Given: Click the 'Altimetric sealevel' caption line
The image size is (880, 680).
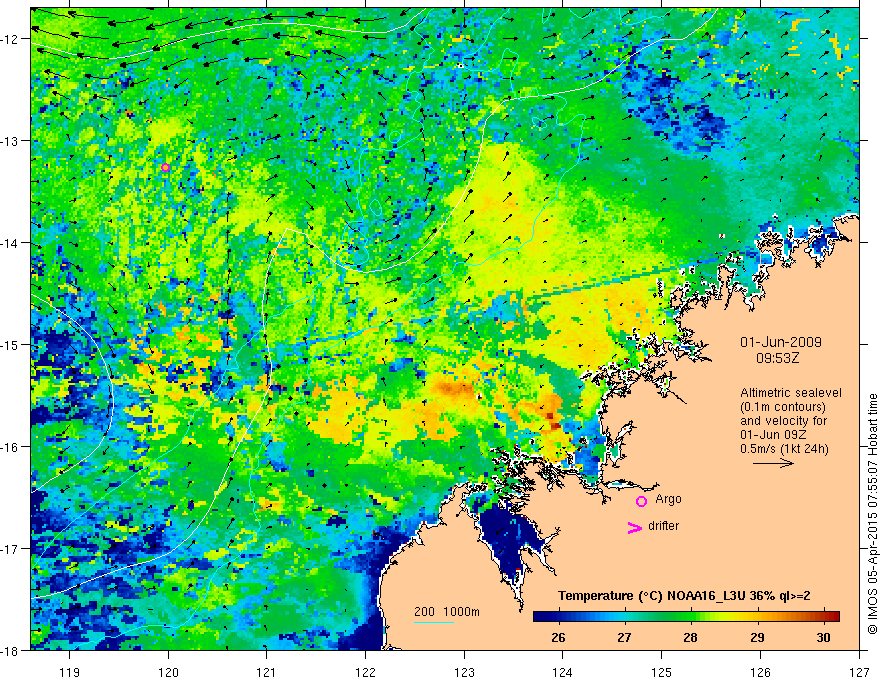Looking at the screenshot, I should [x=791, y=393].
